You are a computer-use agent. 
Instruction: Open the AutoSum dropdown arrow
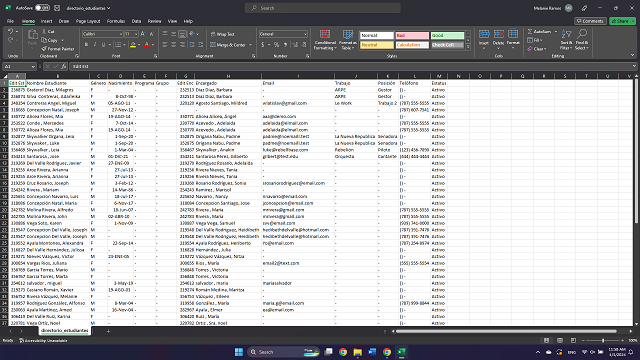pyautogui.click(x=556, y=31)
